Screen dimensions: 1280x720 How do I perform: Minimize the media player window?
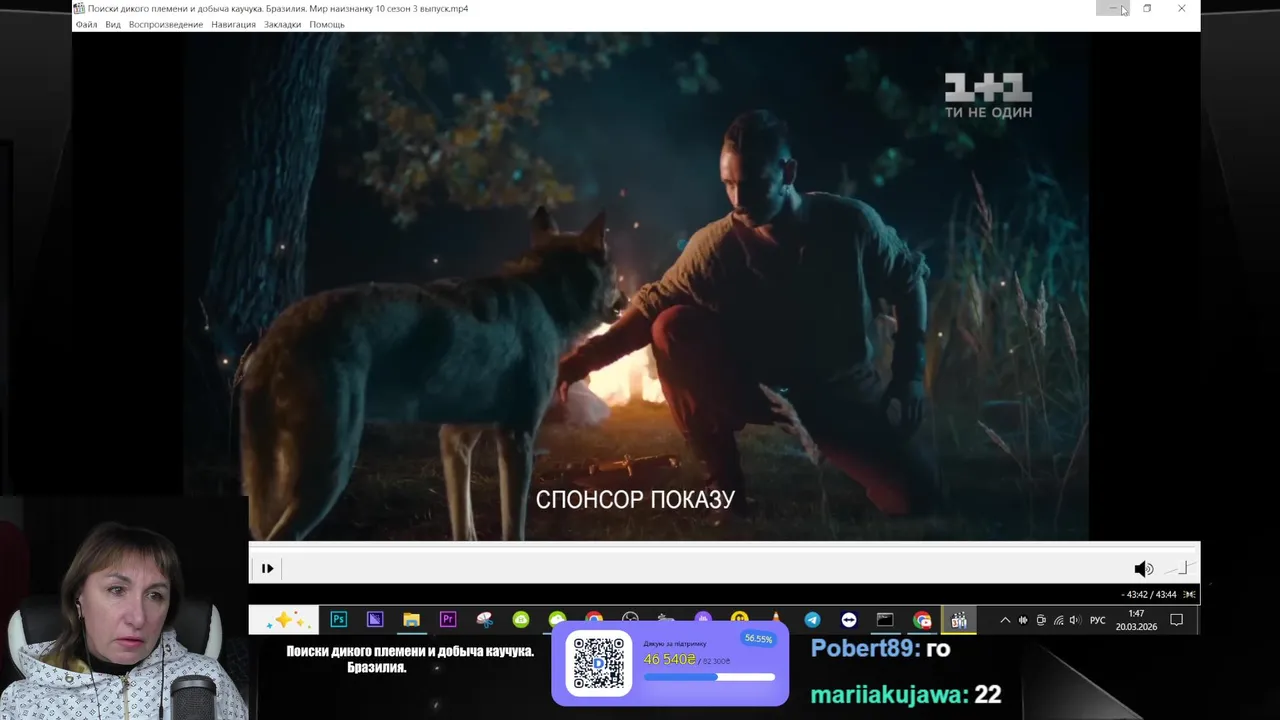tap(1113, 8)
